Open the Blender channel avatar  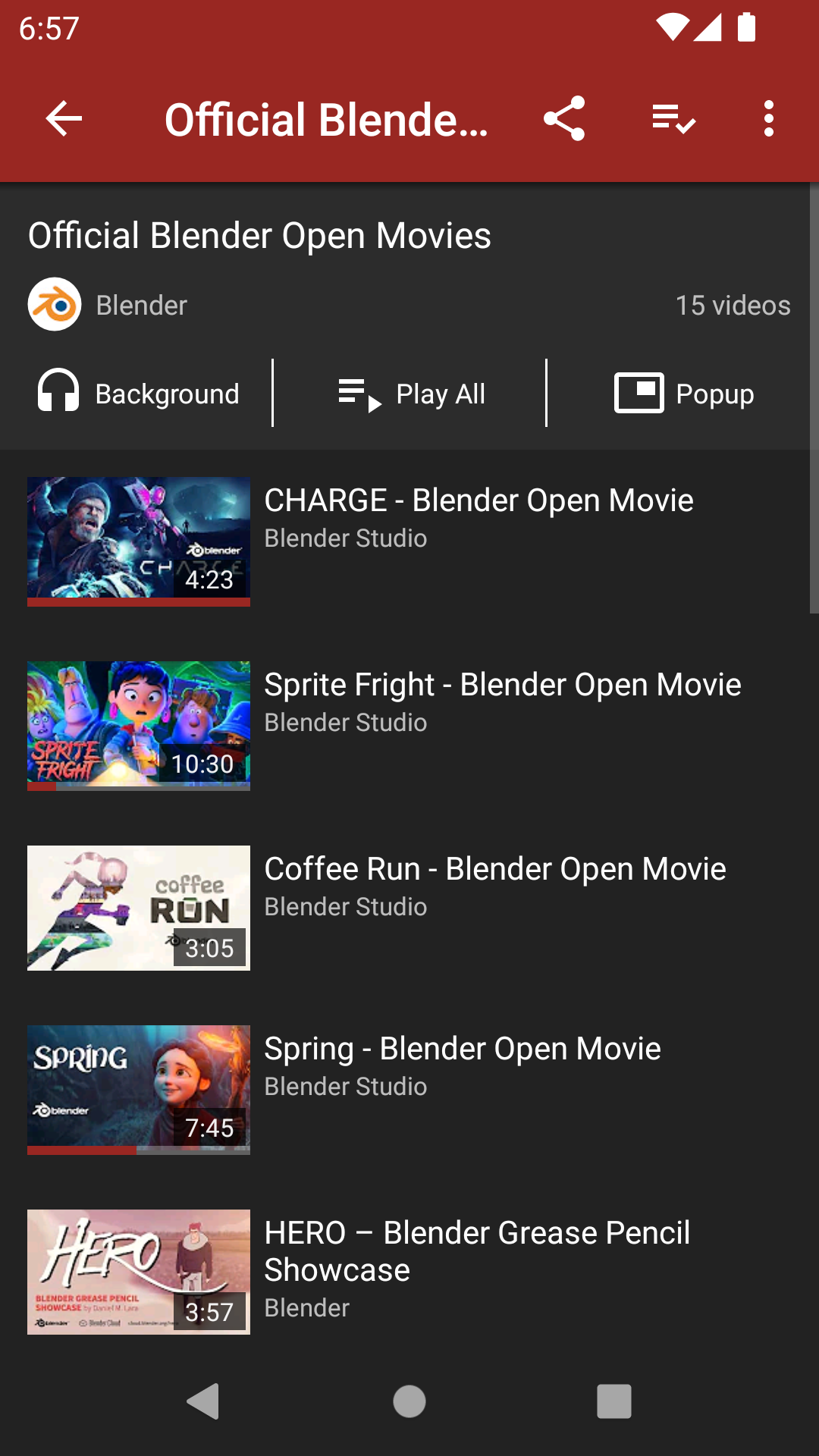(x=55, y=305)
